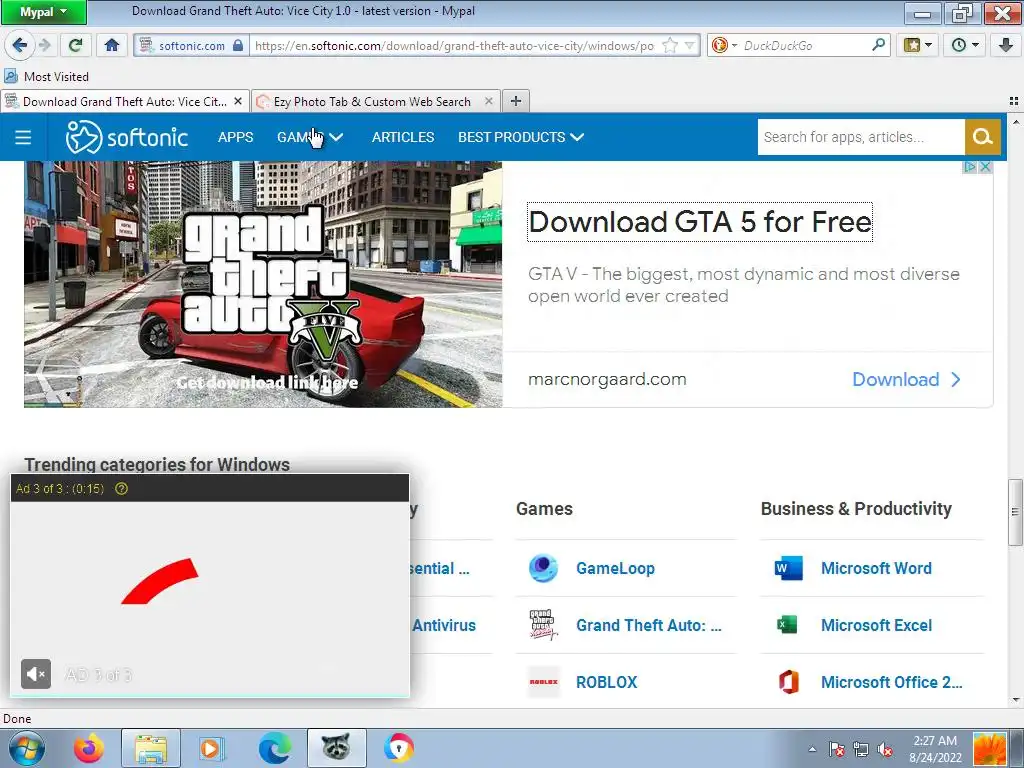Open the ARTICLES menu item
Image resolution: width=1024 pixels, height=768 pixels.
[403, 137]
